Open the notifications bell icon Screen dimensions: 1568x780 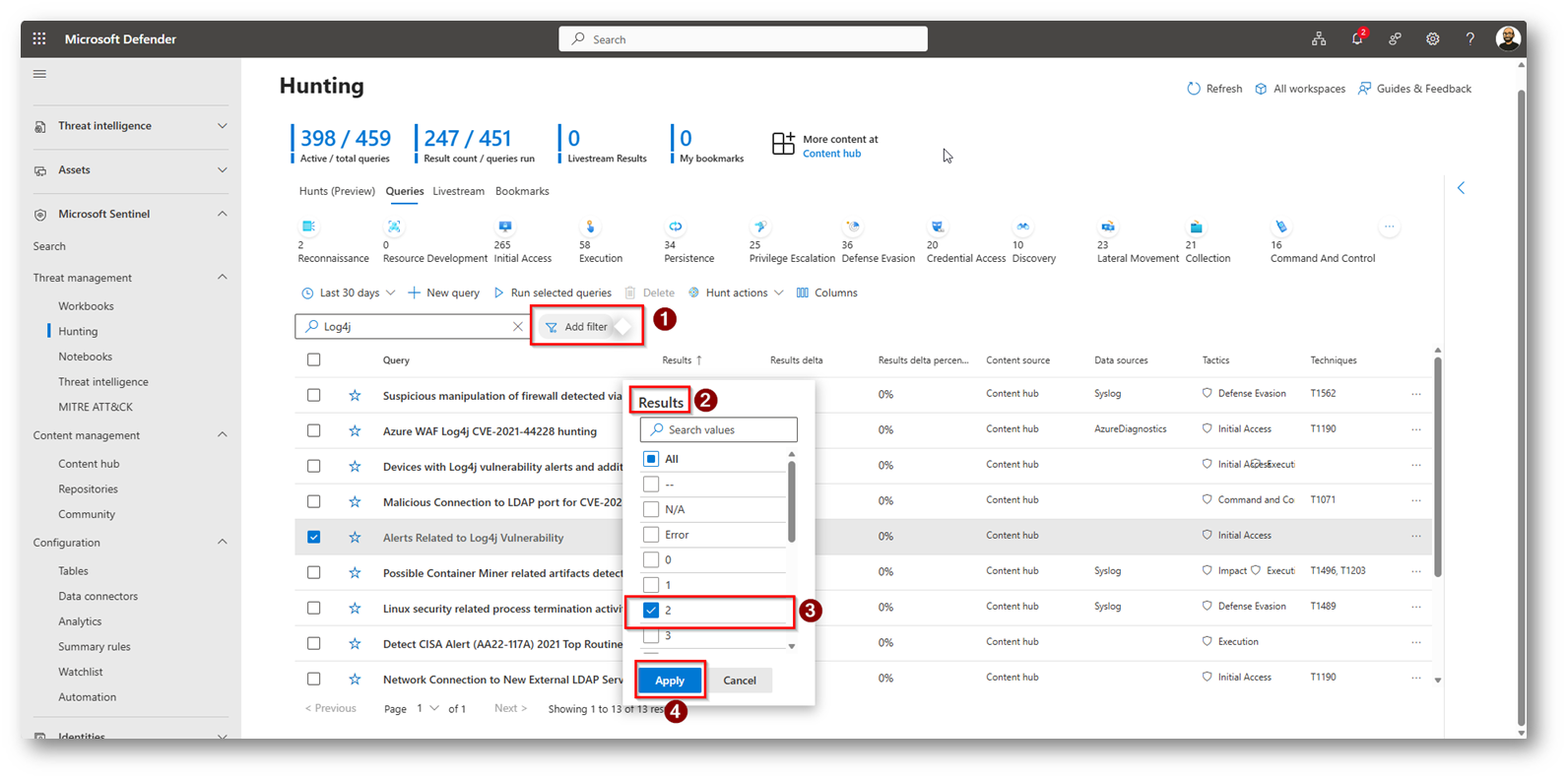click(x=1356, y=39)
